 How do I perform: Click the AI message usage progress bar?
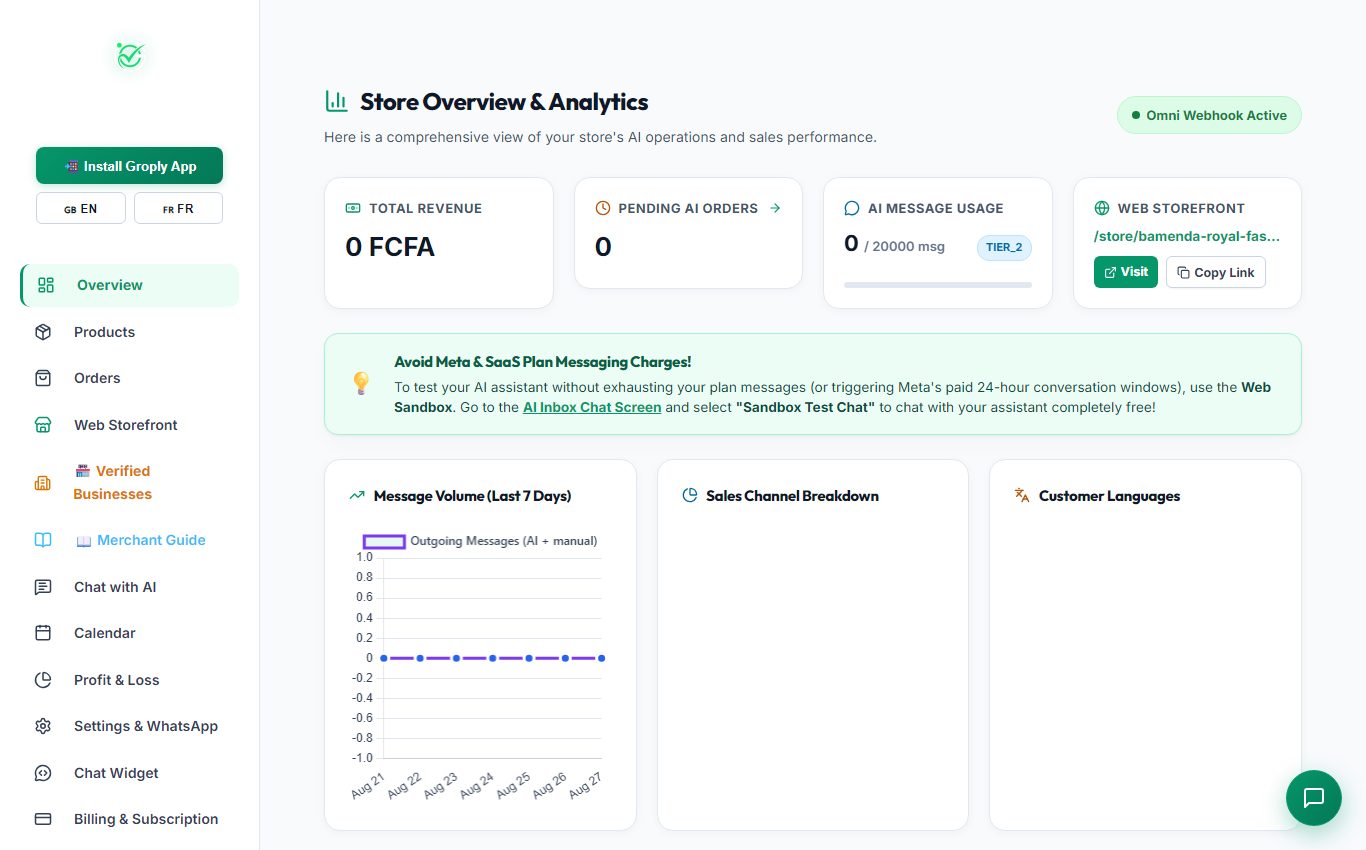pos(938,285)
